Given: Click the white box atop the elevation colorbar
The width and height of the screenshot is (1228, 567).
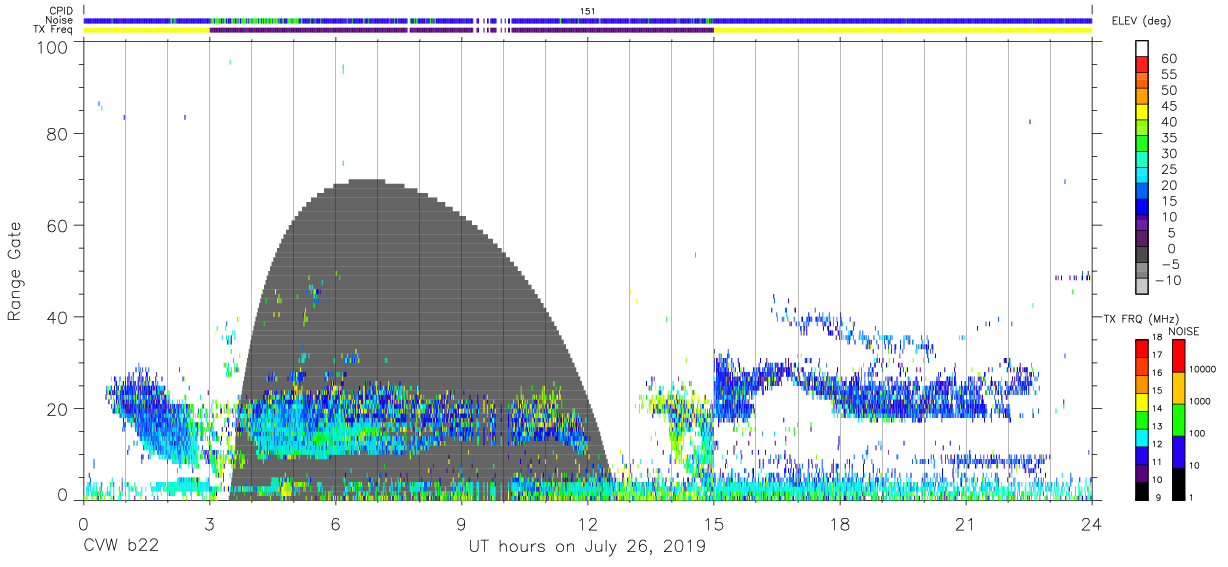Looking at the screenshot, I should pos(1142,50).
